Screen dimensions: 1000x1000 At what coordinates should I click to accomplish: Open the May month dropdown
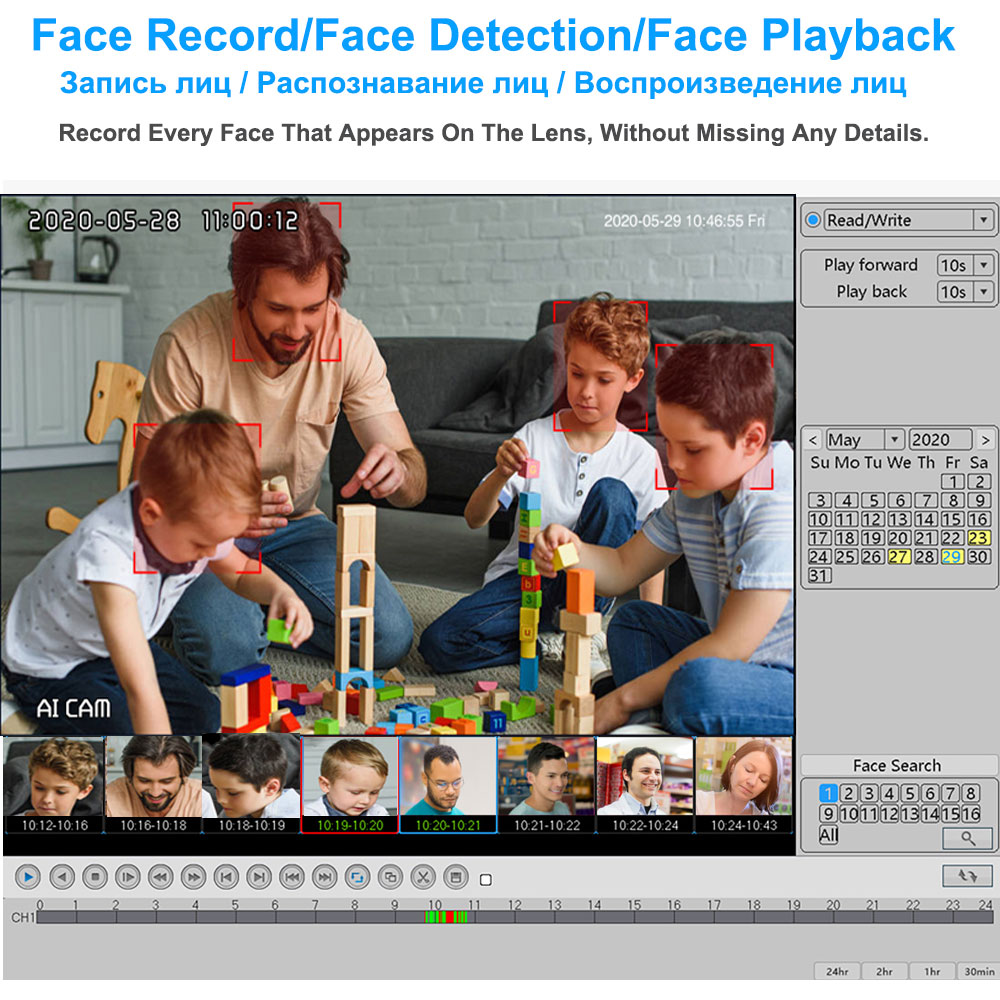(894, 439)
